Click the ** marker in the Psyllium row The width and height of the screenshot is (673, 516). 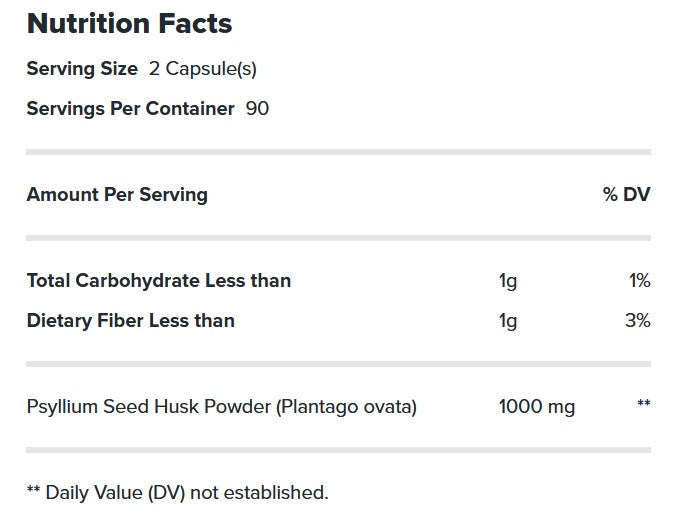[x=643, y=404]
